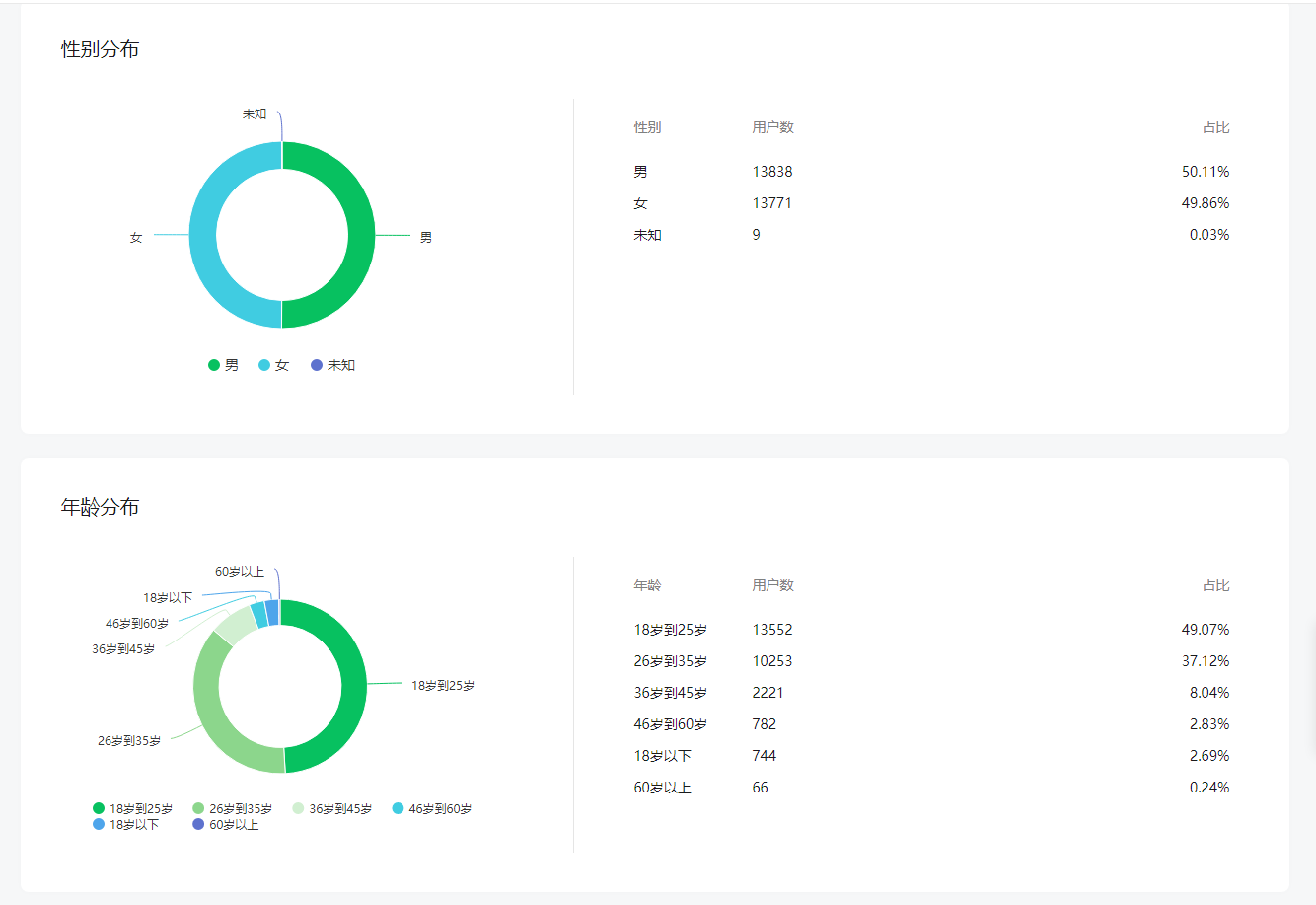Viewport: 1316px width, 905px height.
Task: Select the green 男 segment of gender donut
Action: pyautogui.click(x=361, y=235)
